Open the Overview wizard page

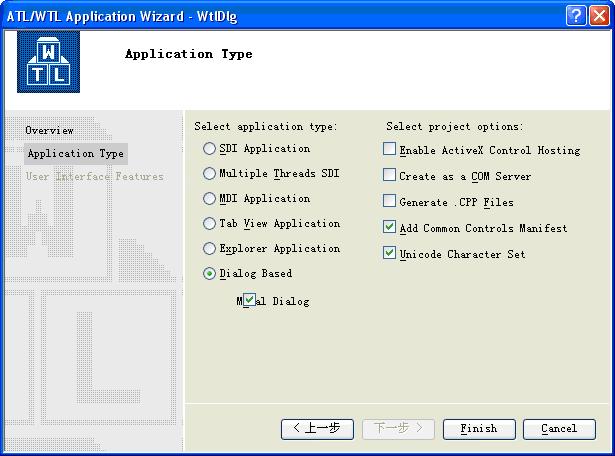pyautogui.click(x=49, y=131)
